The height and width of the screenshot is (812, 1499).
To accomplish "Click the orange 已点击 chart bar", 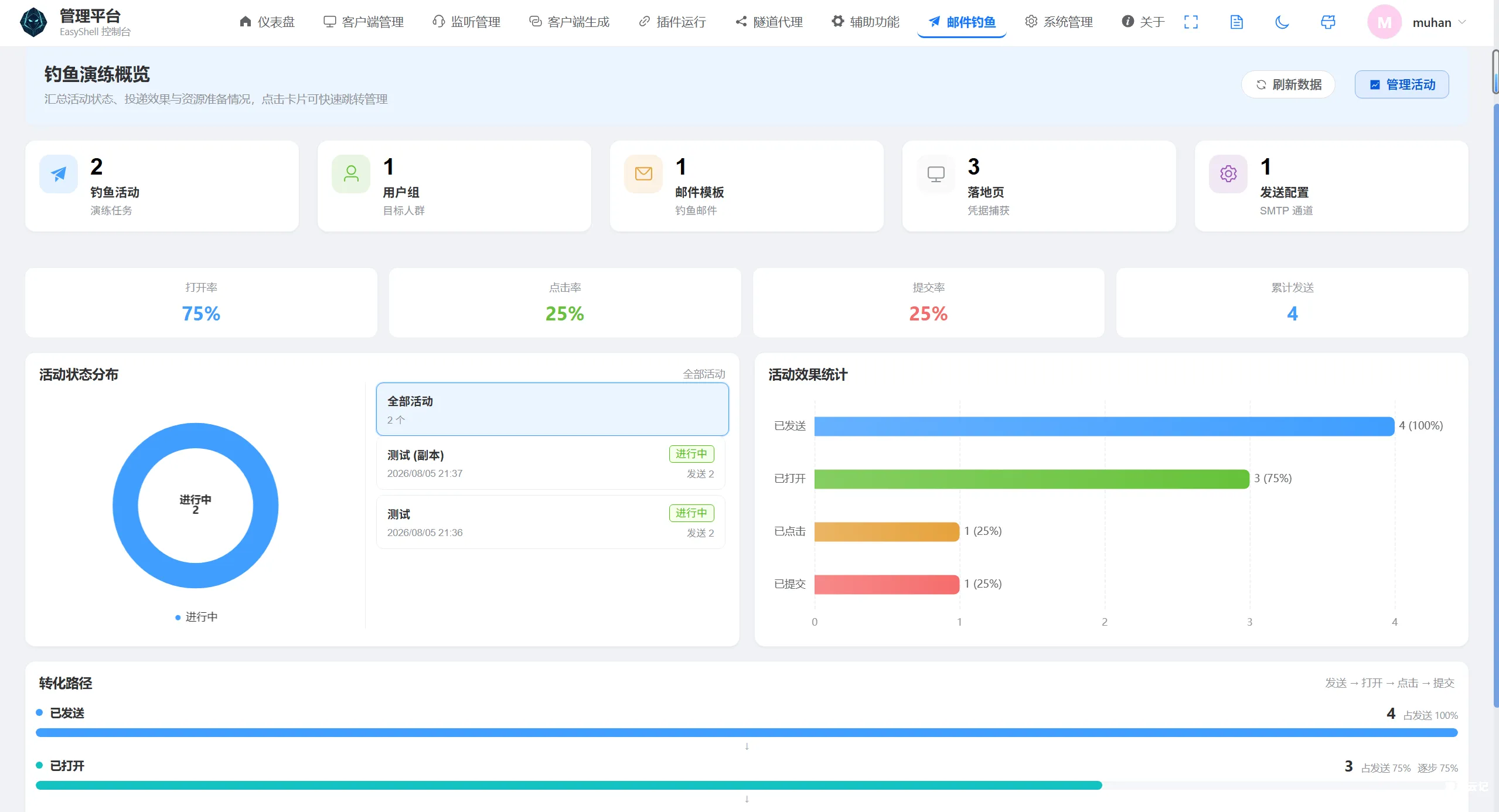I will [x=887, y=531].
